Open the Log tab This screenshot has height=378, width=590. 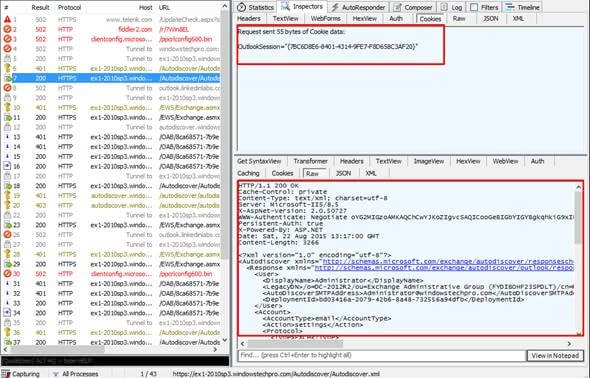coord(451,7)
